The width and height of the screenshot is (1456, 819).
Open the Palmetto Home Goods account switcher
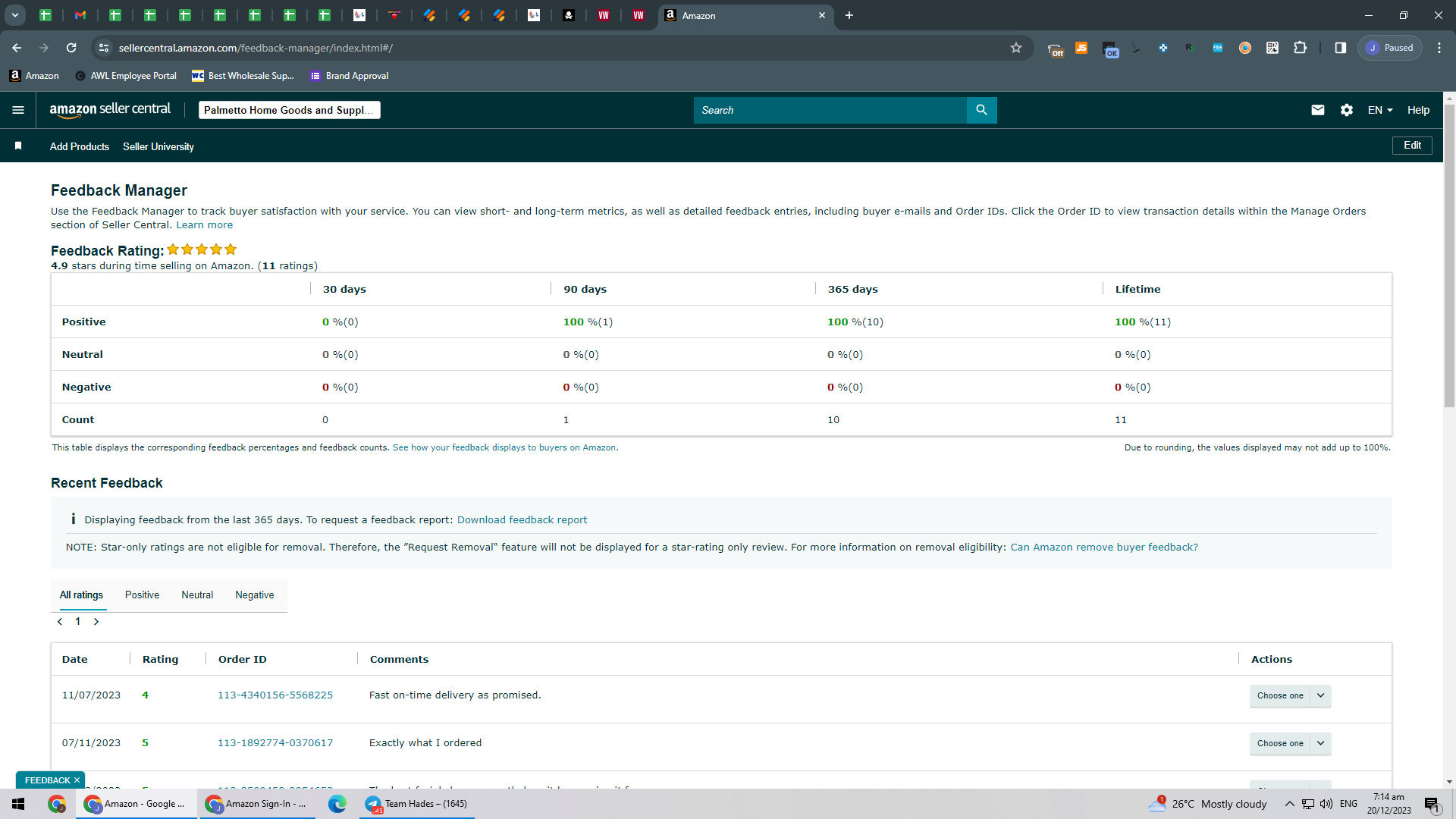click(x=289, y=110)
